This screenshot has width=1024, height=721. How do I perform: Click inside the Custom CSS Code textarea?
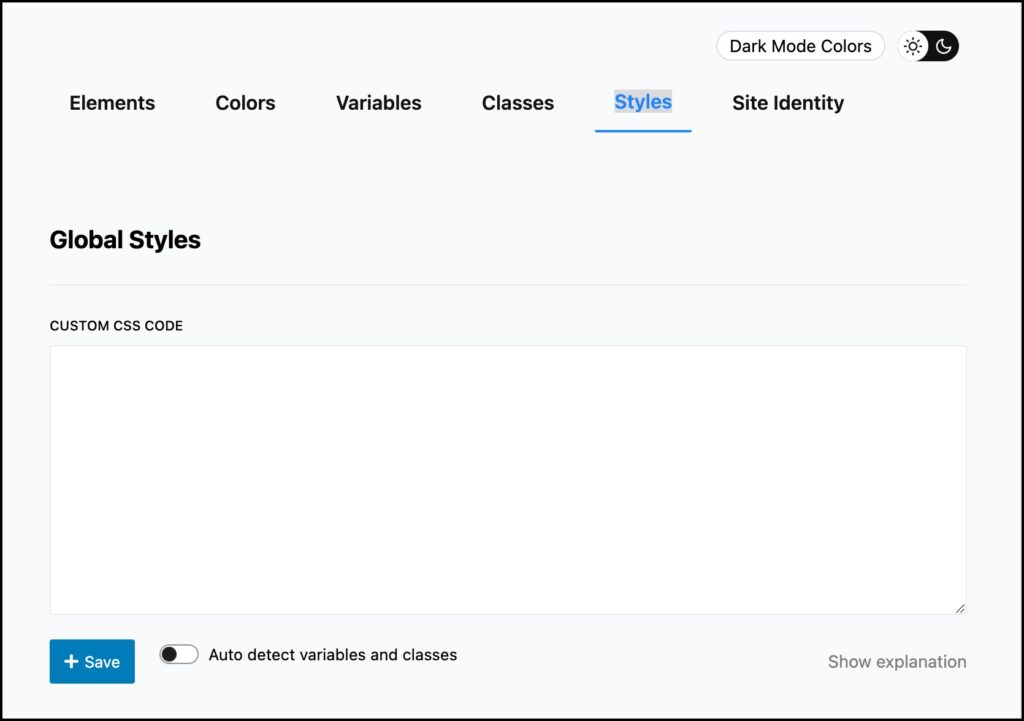coord(508,478)
